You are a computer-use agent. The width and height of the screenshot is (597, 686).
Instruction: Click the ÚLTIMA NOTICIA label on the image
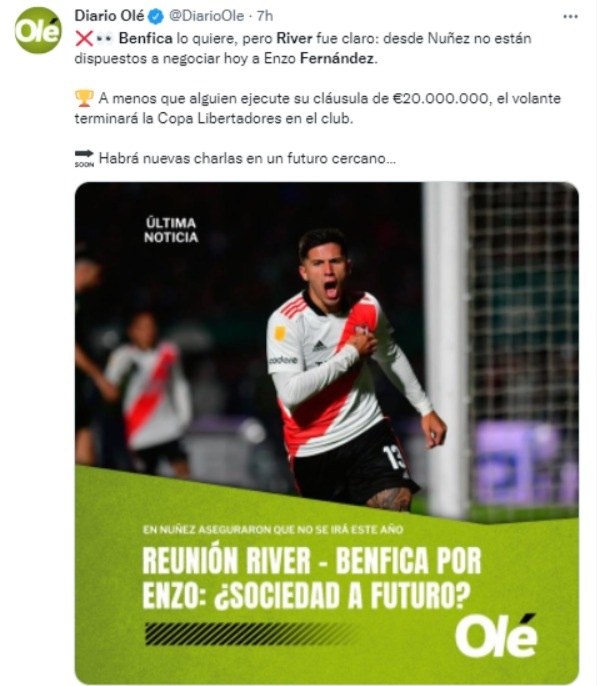pos(171,230)
